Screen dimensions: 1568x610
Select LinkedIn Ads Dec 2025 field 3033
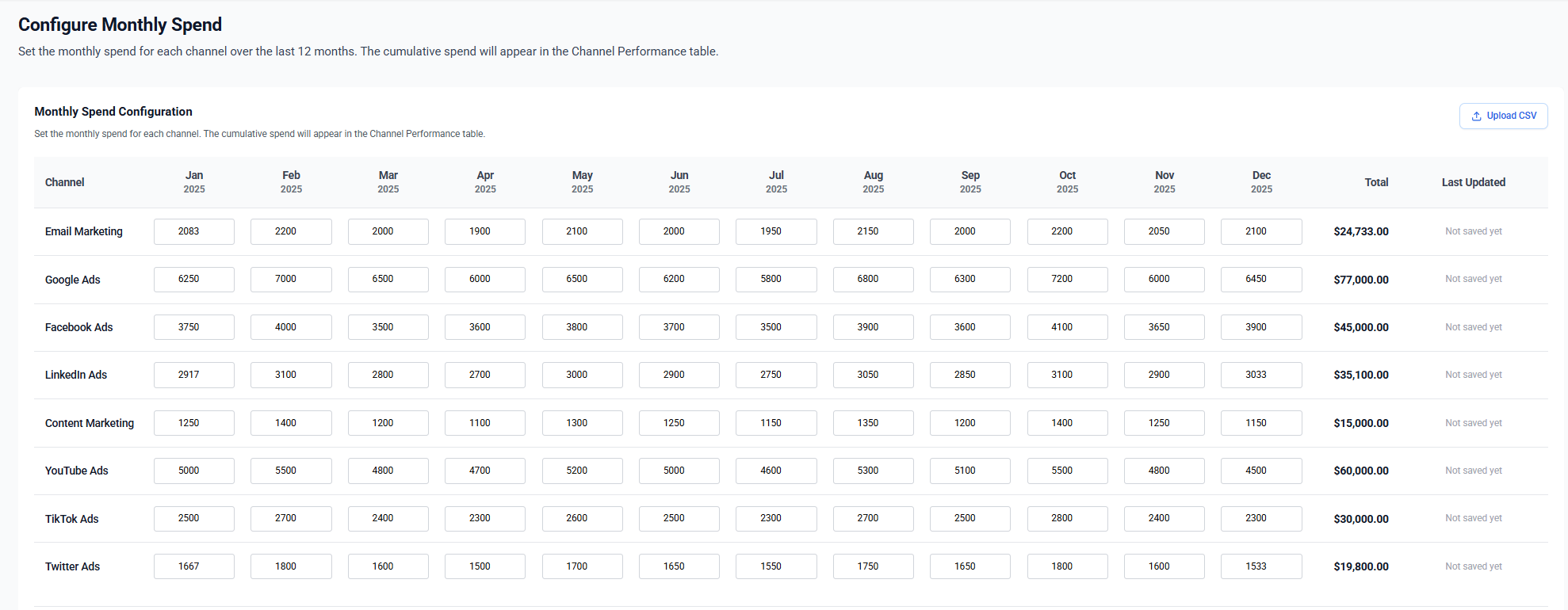pos(1261,375)
